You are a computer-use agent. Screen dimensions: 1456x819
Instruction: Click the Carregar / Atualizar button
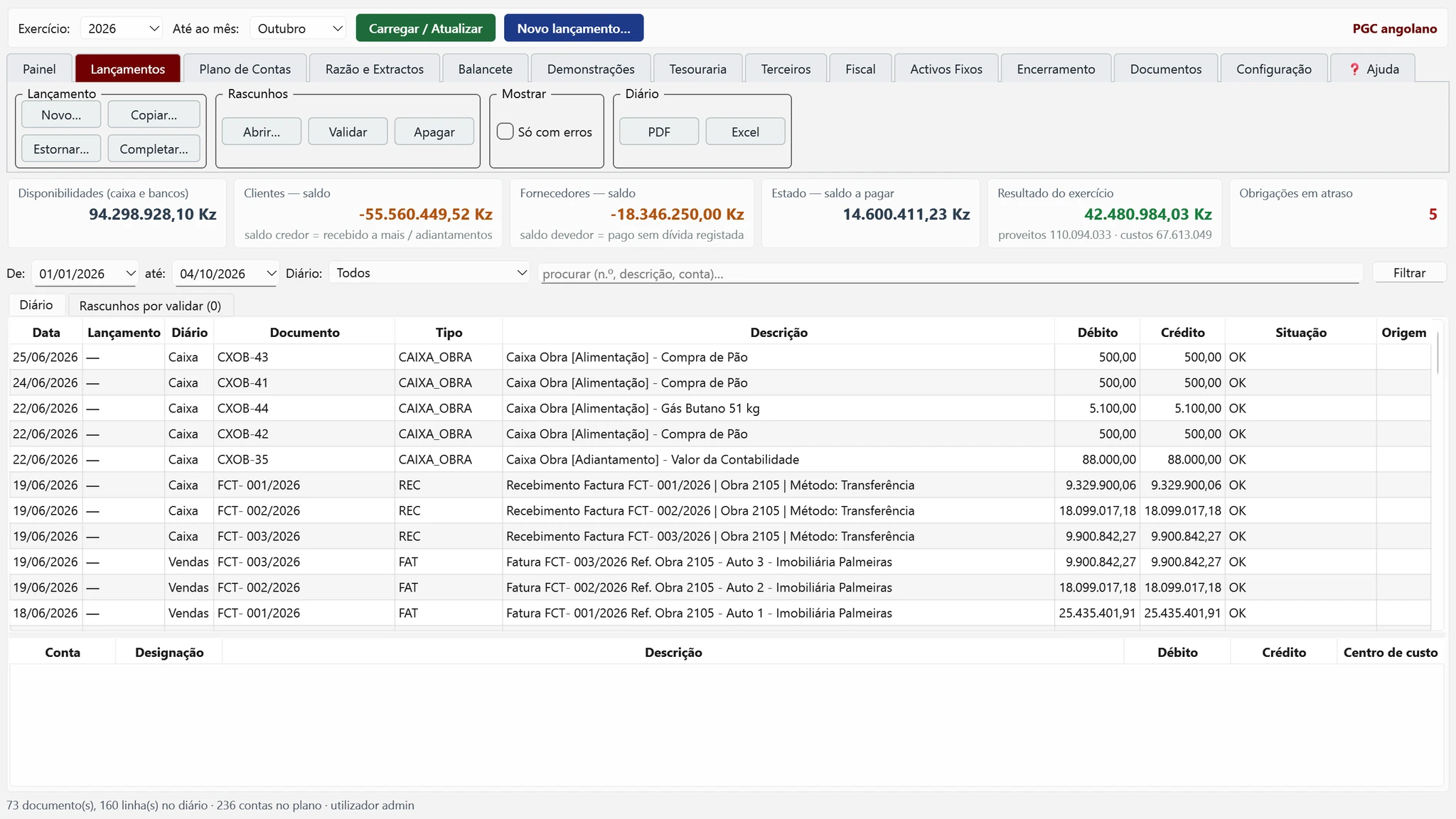[425, 28]
